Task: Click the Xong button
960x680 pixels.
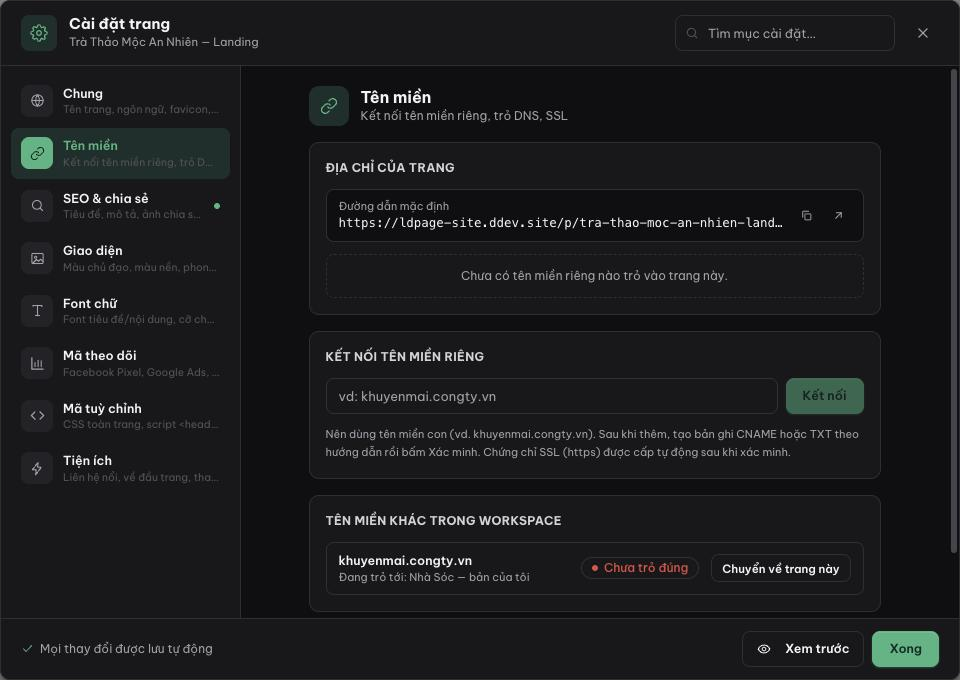Action: click(905, 649)
